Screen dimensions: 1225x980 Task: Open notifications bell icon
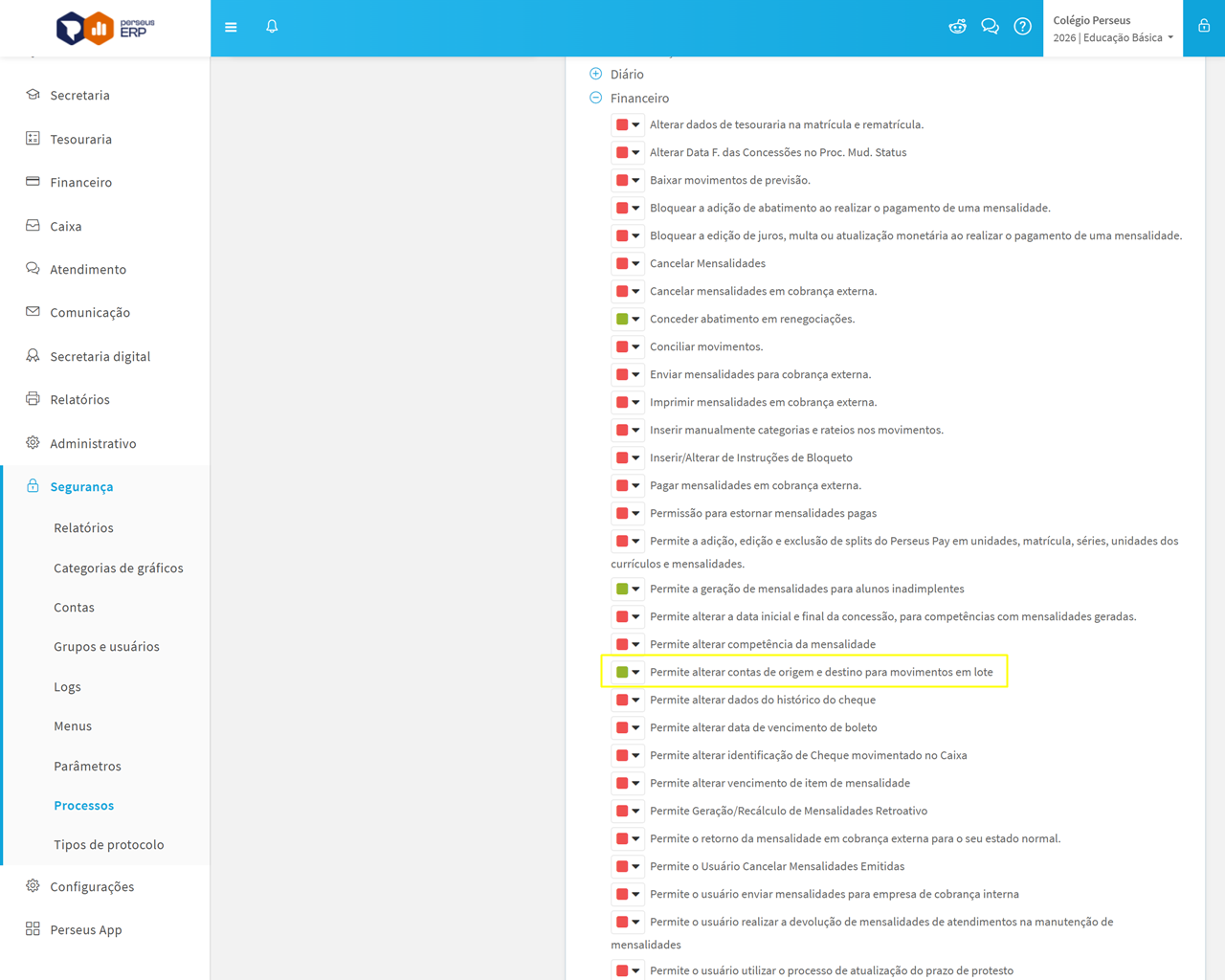[272, 27]
